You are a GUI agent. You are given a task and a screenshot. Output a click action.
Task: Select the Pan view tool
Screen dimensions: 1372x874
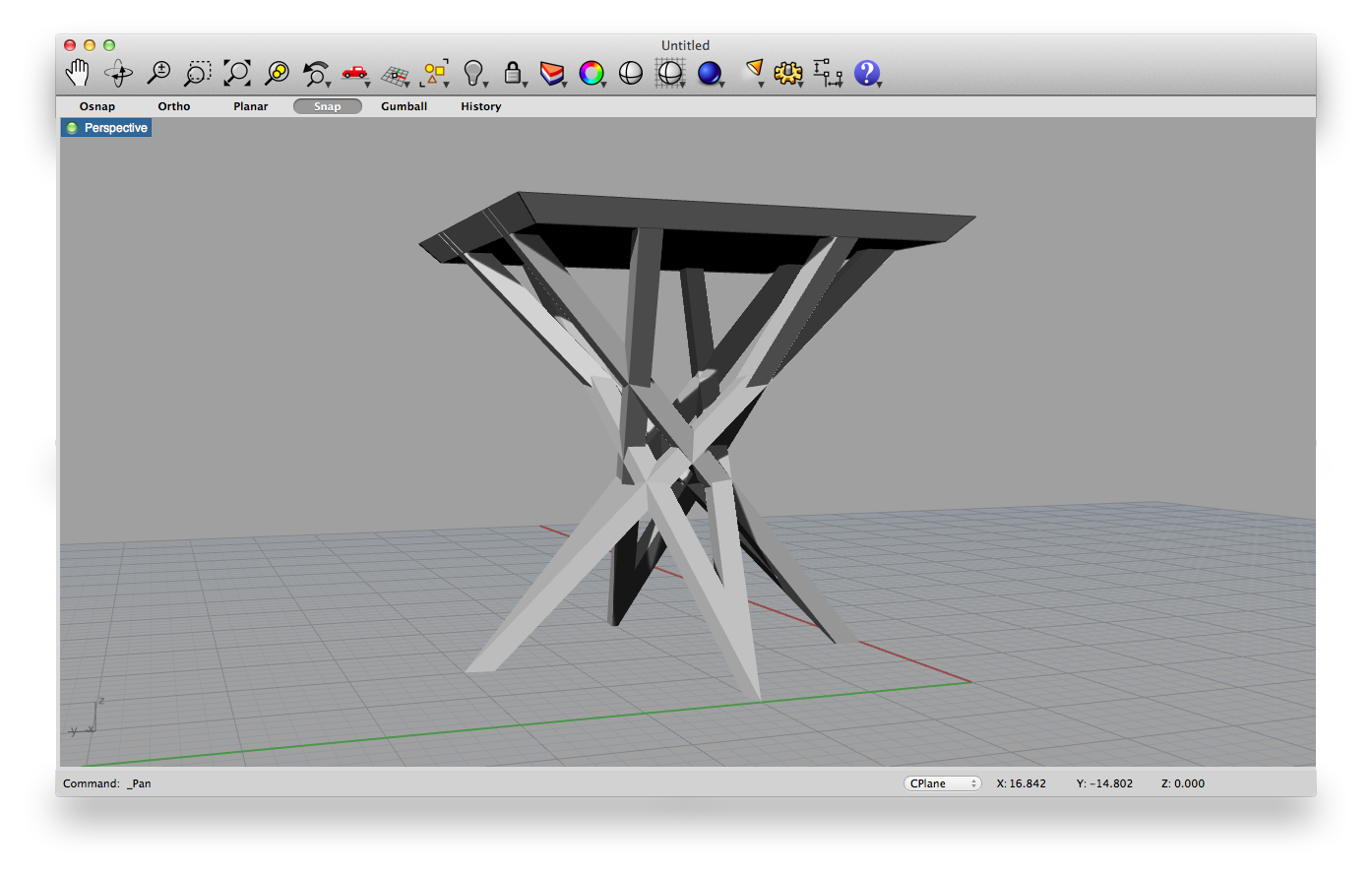click(78, 72)
